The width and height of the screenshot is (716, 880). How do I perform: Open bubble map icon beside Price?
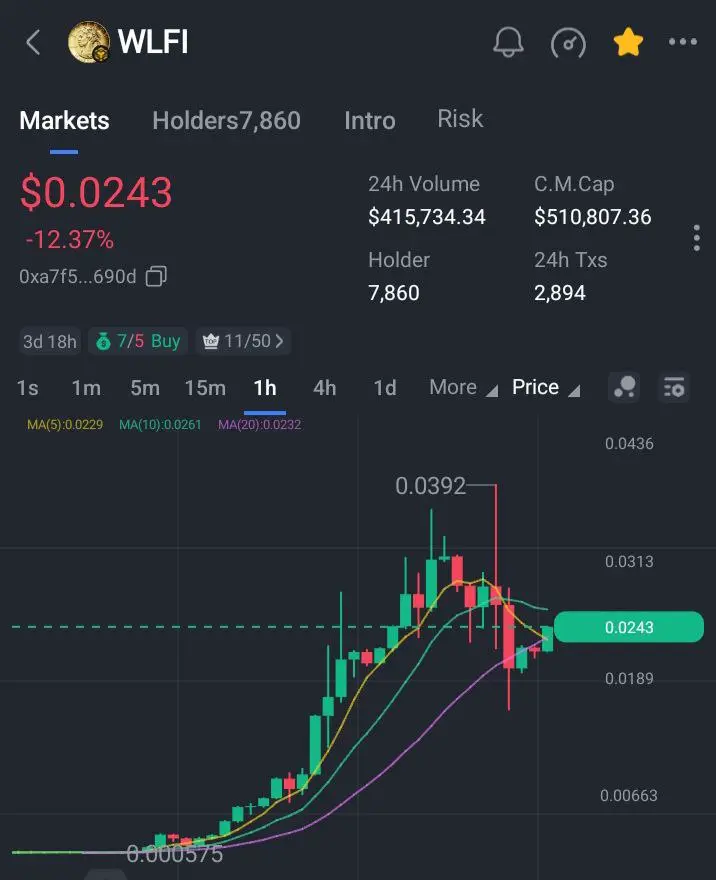[x=624, y=387]
